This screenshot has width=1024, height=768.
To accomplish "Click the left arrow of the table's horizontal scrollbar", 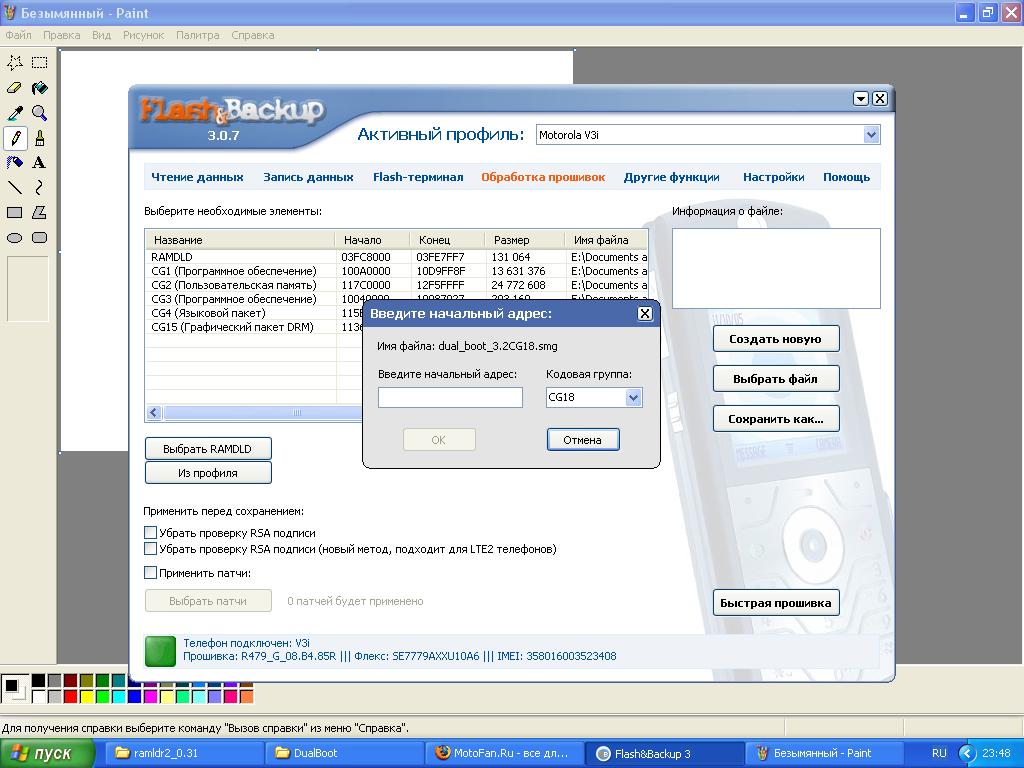I will (154, 412).
